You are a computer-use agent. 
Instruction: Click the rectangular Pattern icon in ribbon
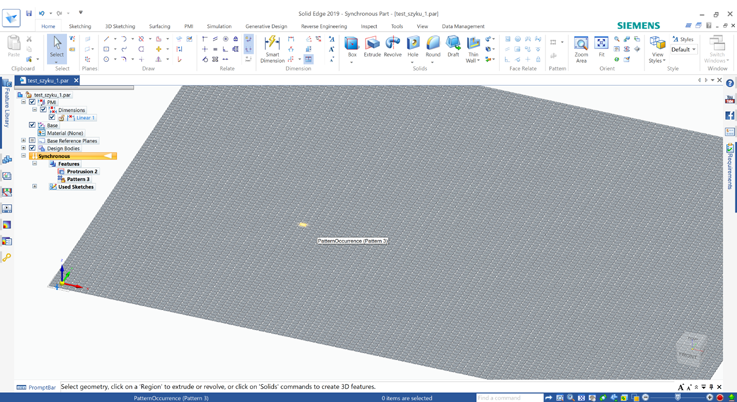(x=554, y=42)
